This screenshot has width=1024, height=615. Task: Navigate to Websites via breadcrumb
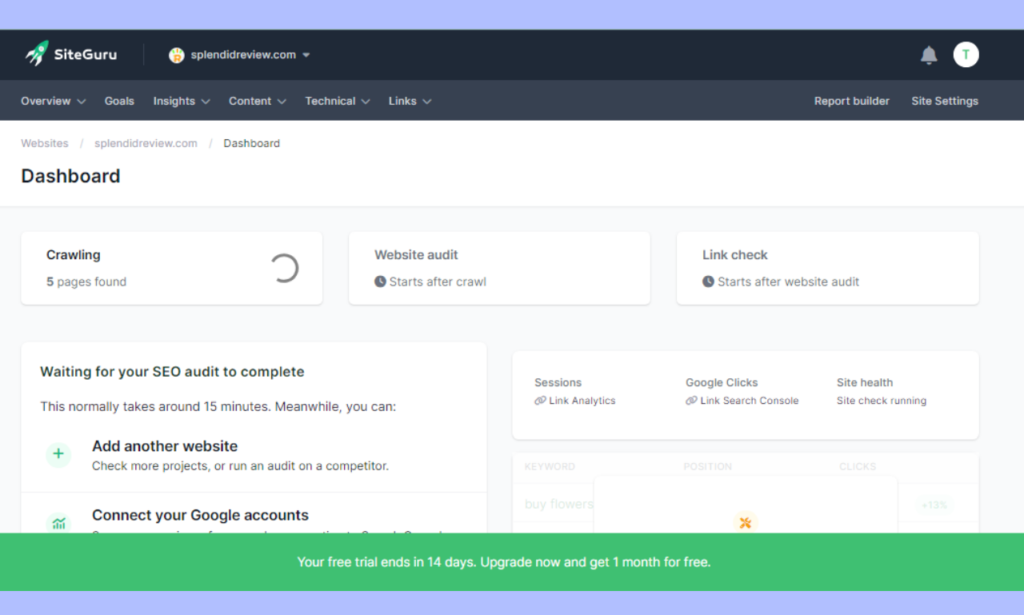pyautogui.click(x=44, y=143)
